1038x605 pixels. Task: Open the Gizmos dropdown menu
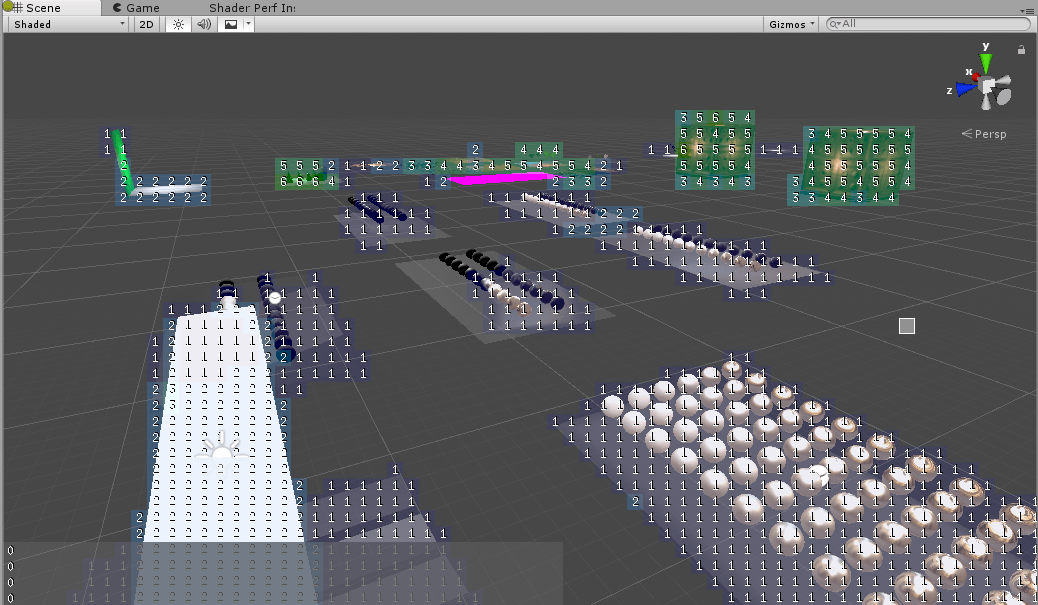[x=792, y=24]
